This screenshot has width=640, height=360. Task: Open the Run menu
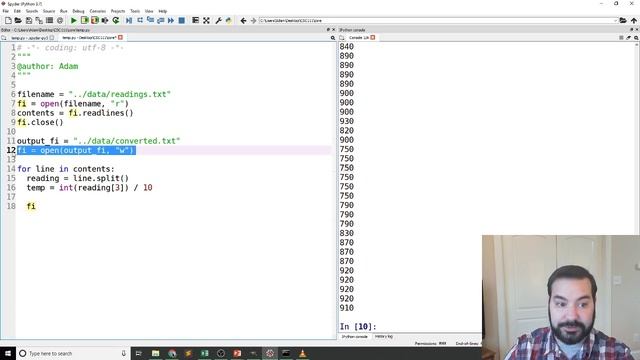pos(63,11)
